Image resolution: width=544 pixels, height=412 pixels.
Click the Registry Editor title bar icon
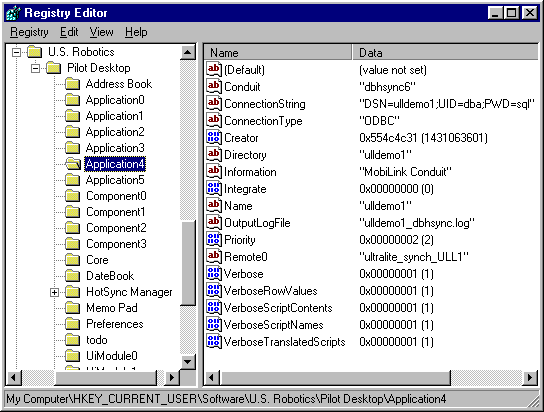pos(13,13)
